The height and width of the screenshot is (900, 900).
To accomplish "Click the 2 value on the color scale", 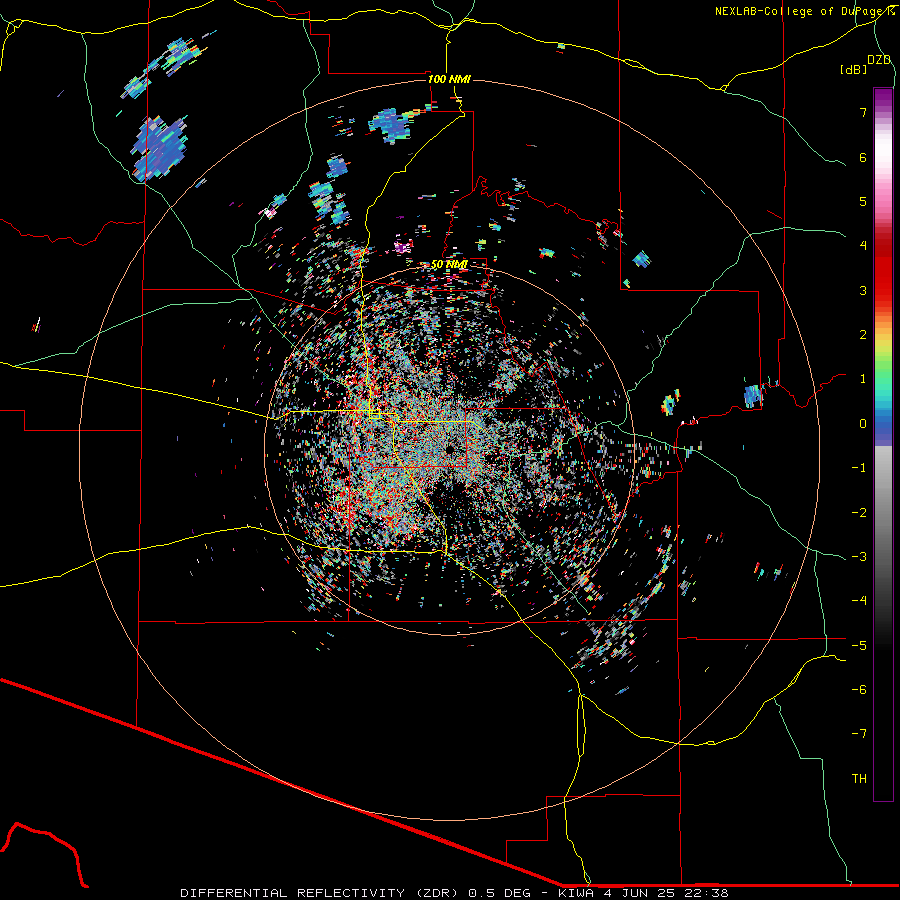I will (863, 335).
